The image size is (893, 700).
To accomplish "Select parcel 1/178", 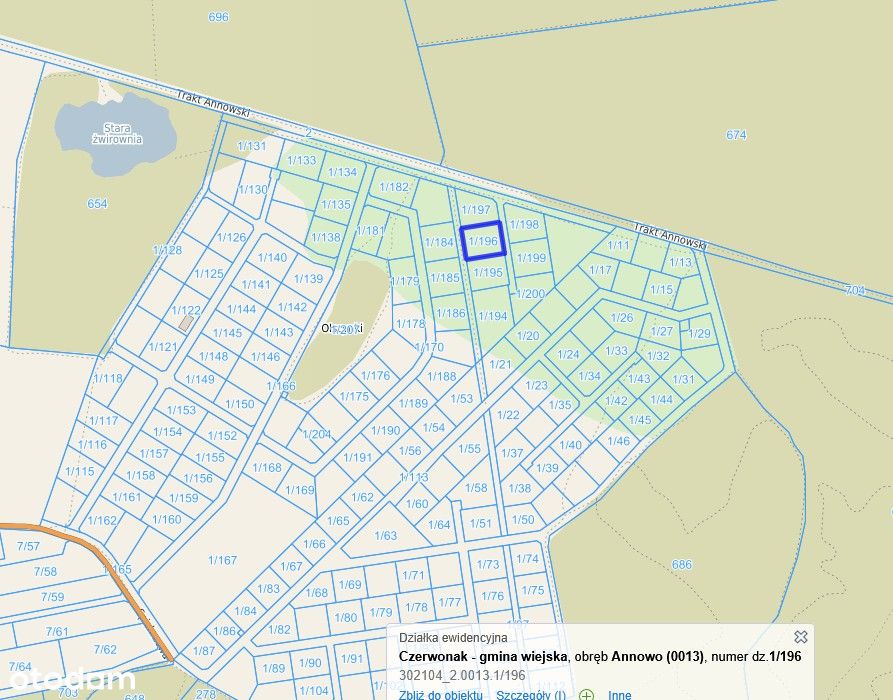I will [410, 324].
